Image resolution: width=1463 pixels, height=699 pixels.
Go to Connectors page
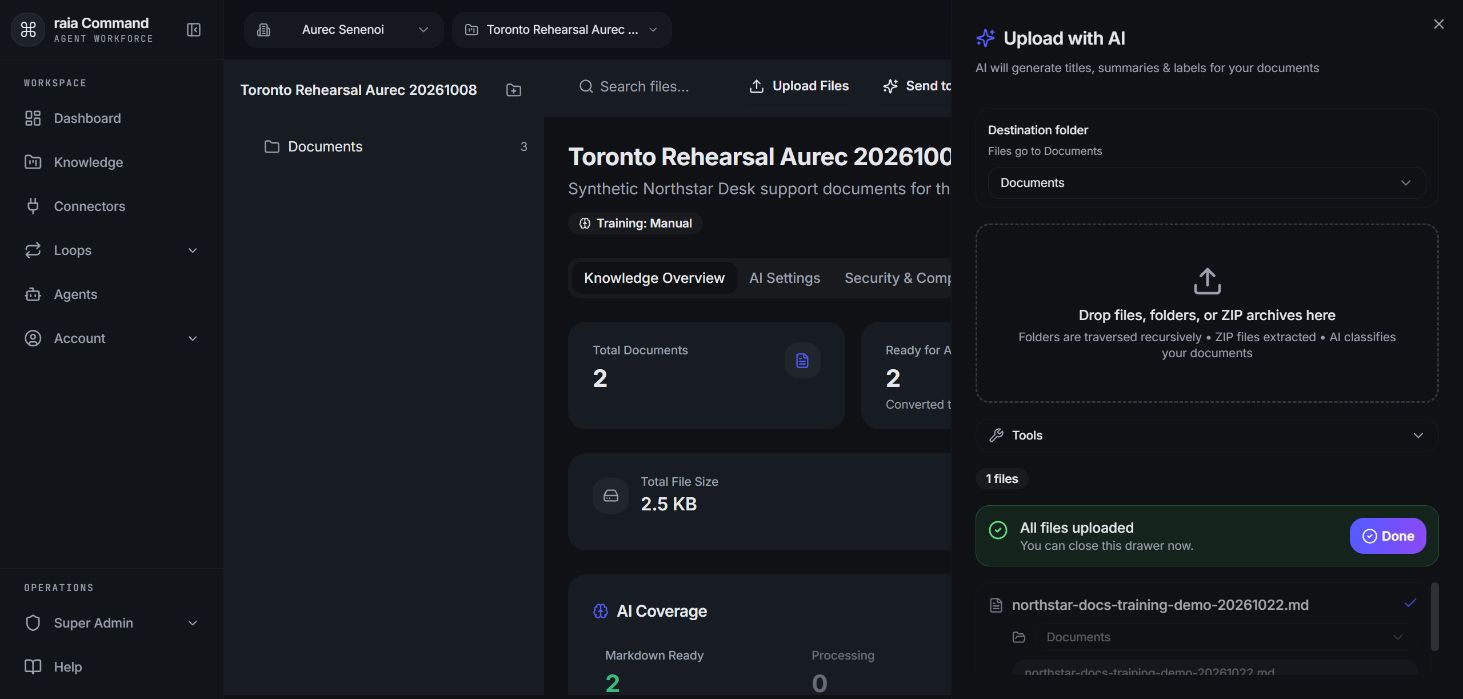click(x=111, y=206)
